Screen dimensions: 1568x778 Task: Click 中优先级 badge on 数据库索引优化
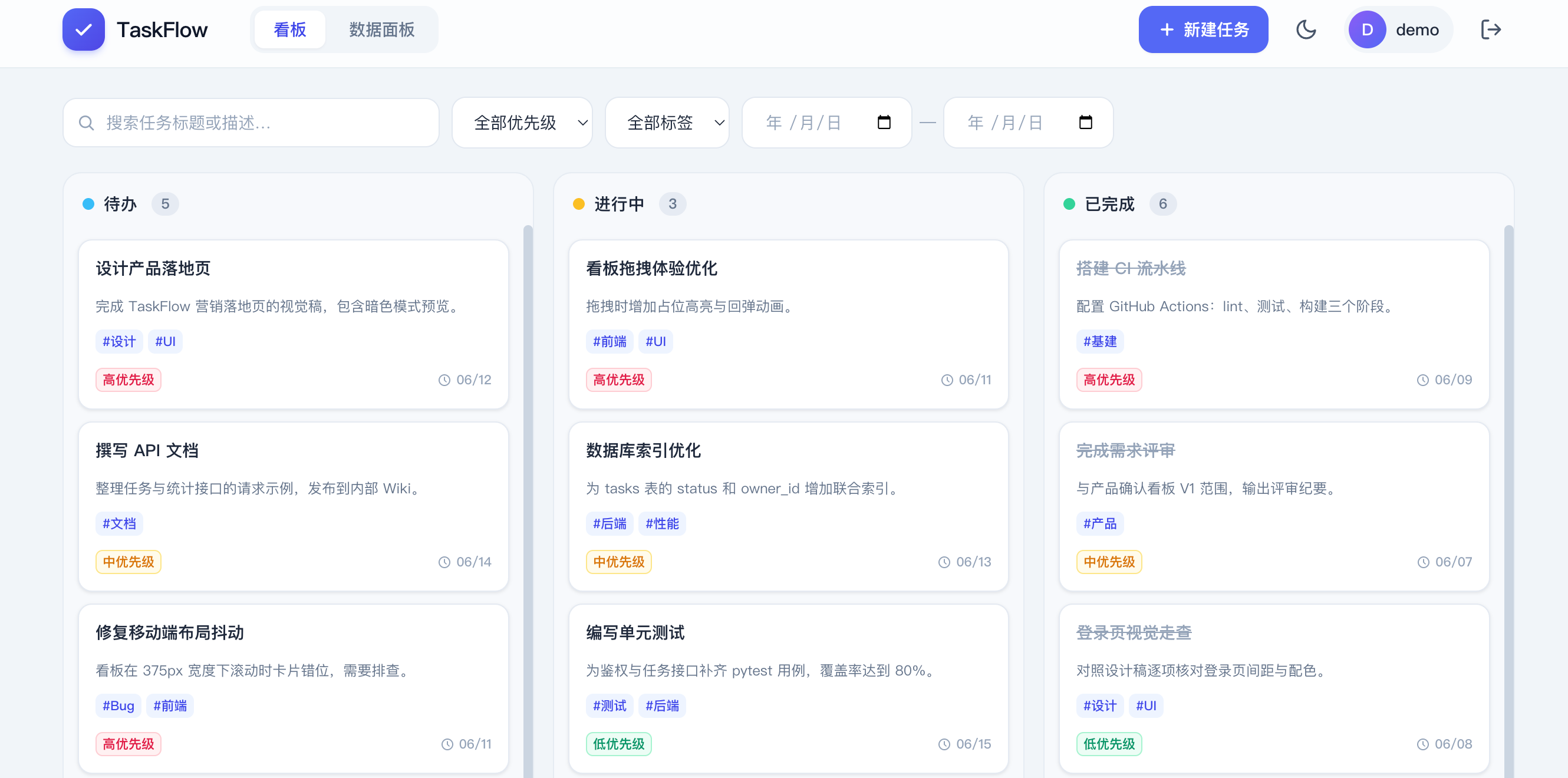click(618, 562)
